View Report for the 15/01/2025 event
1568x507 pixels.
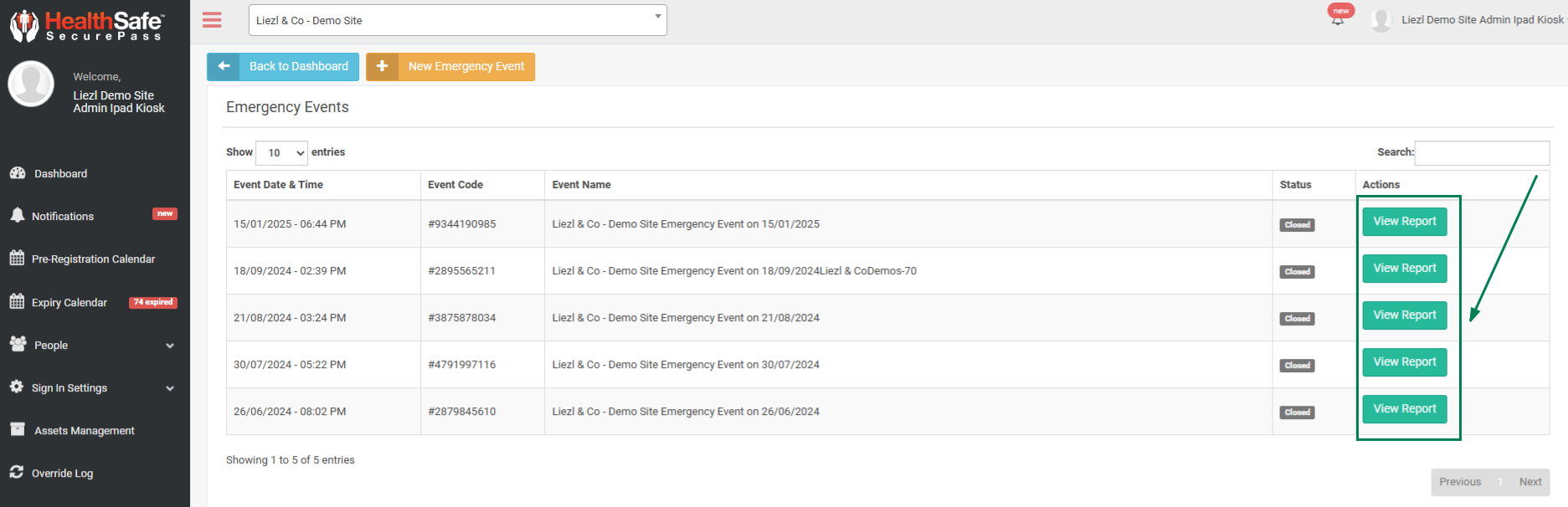tap(1404, 222)
